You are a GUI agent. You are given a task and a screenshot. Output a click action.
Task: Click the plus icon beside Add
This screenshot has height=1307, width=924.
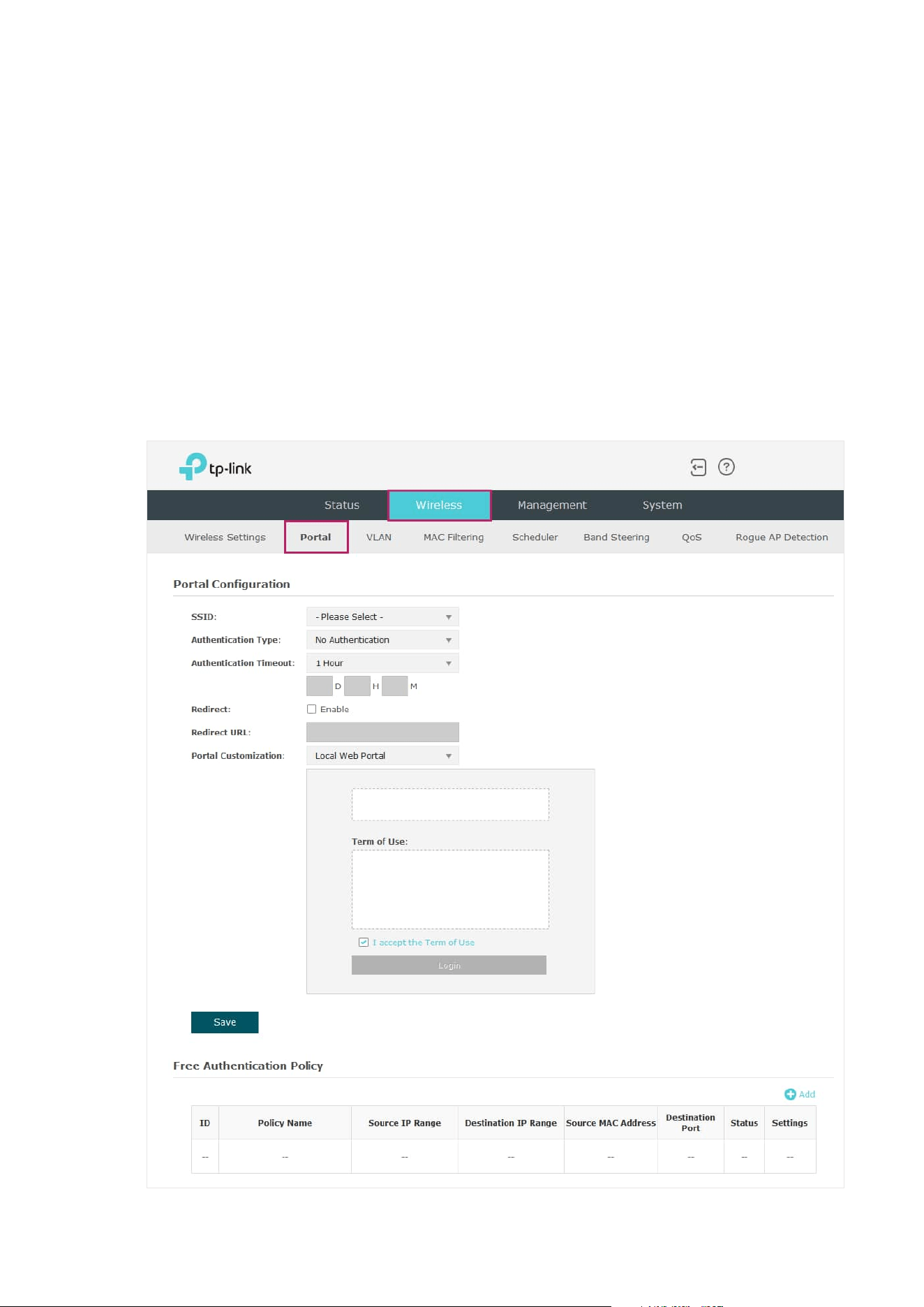pos(790,1094)
